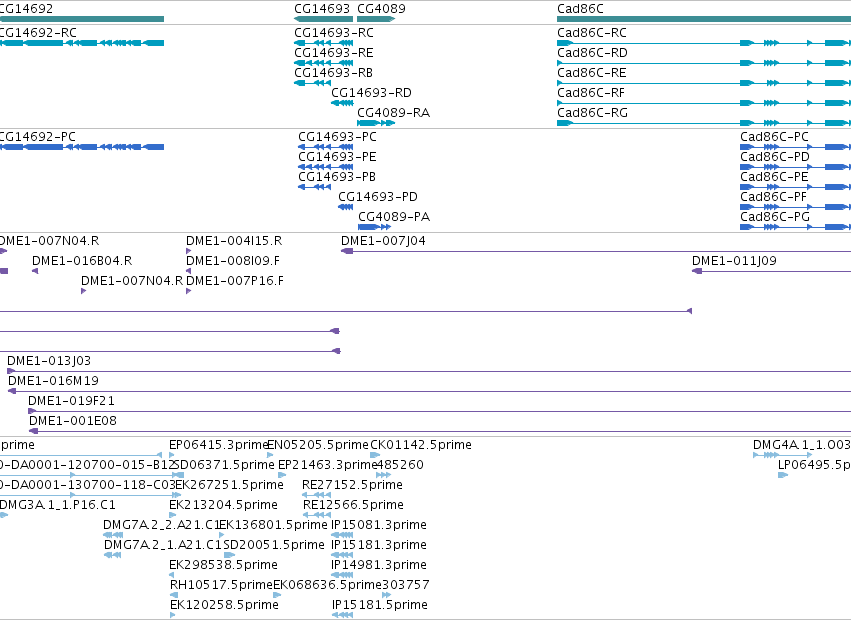Select DMG7A.2_1.A21.C1 feature

coord(112,555)
